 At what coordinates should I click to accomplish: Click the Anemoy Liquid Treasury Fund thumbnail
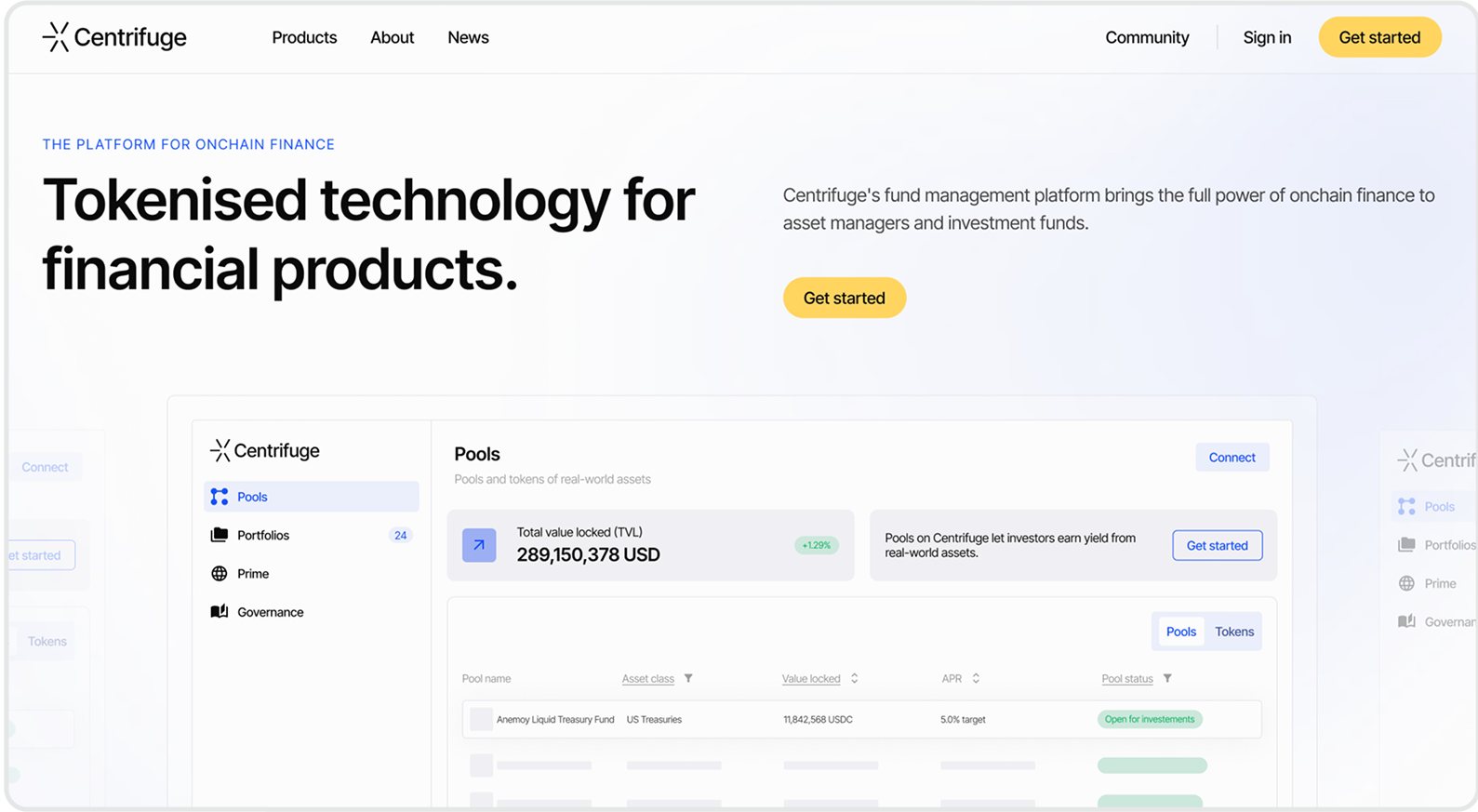481,719
